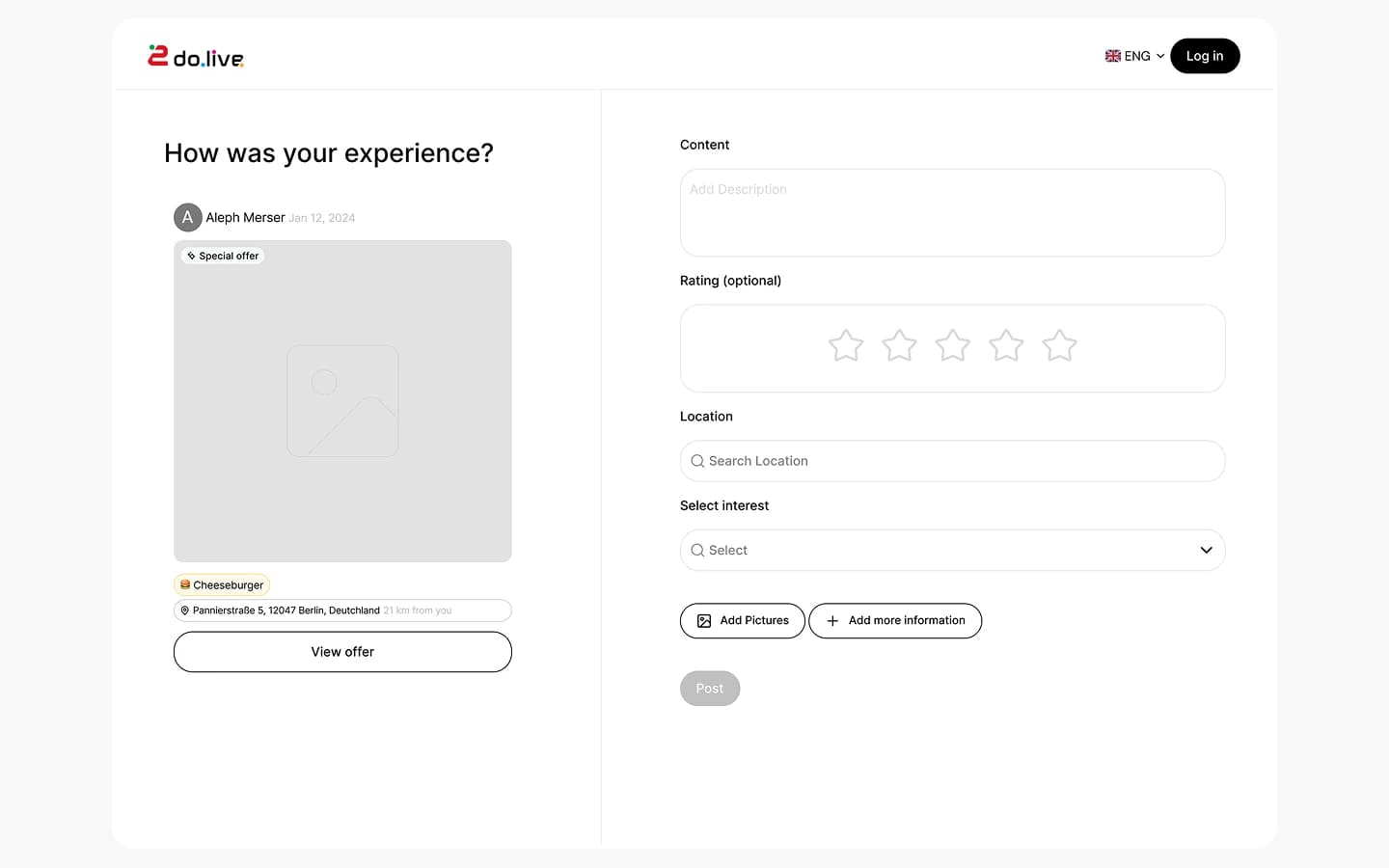Rate one star

pos(846,345)
